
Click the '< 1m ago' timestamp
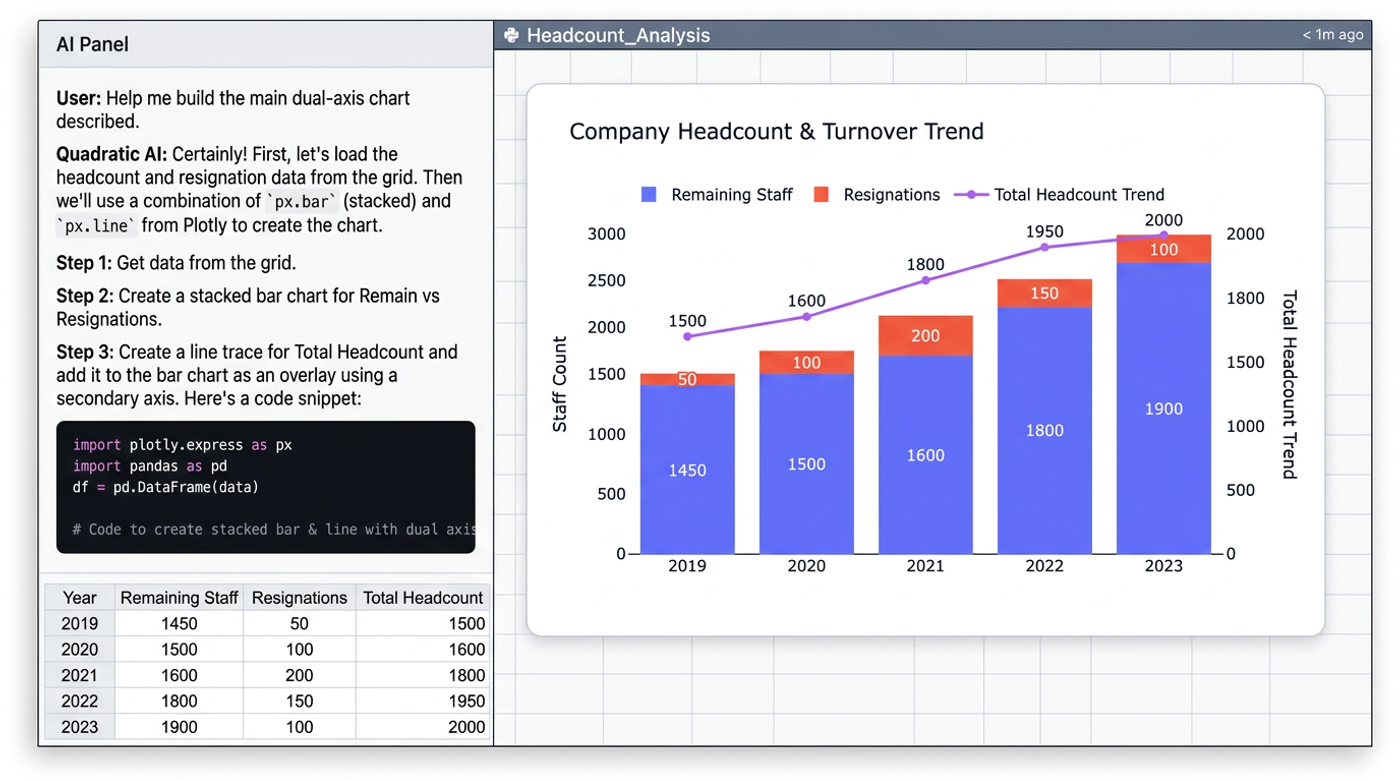(1332, 35)
